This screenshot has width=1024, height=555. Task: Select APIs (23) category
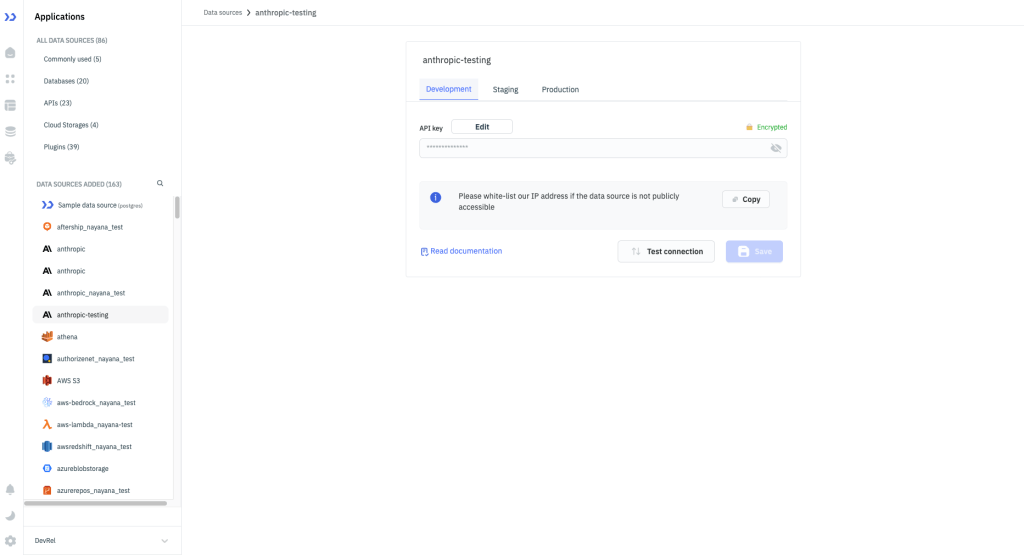point(57,103)
